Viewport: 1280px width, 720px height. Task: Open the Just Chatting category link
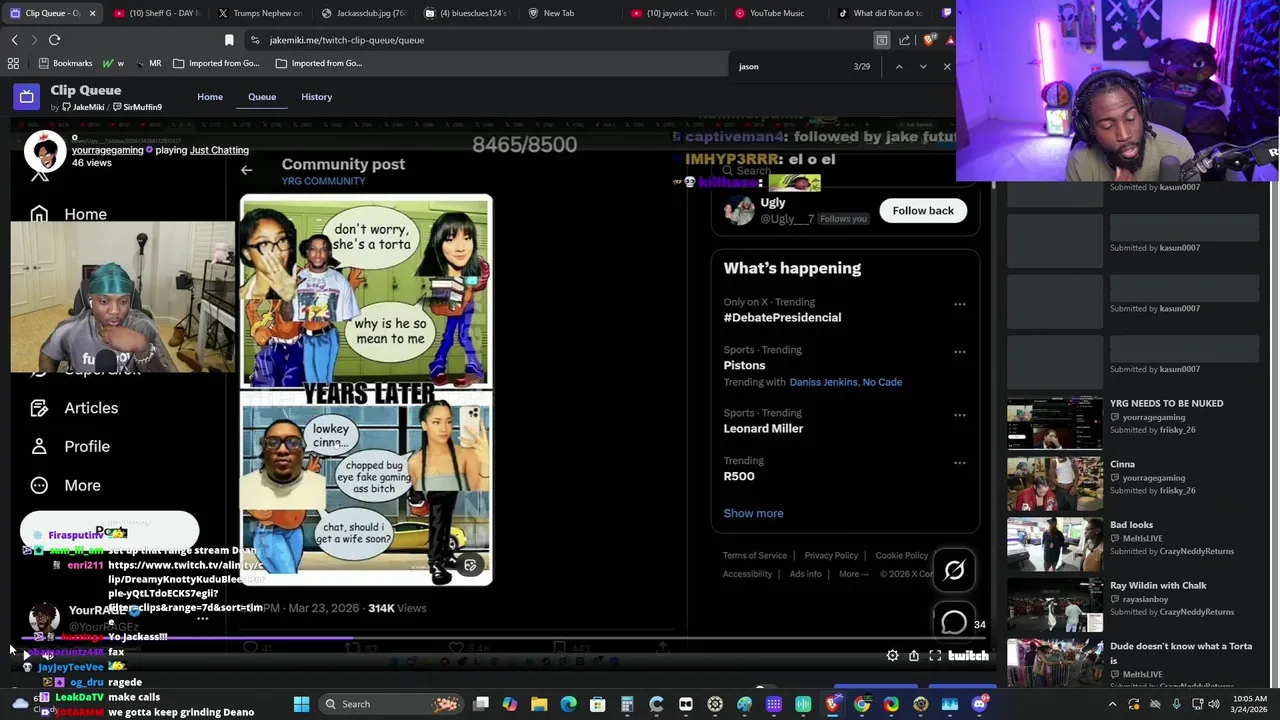(219, 150)
